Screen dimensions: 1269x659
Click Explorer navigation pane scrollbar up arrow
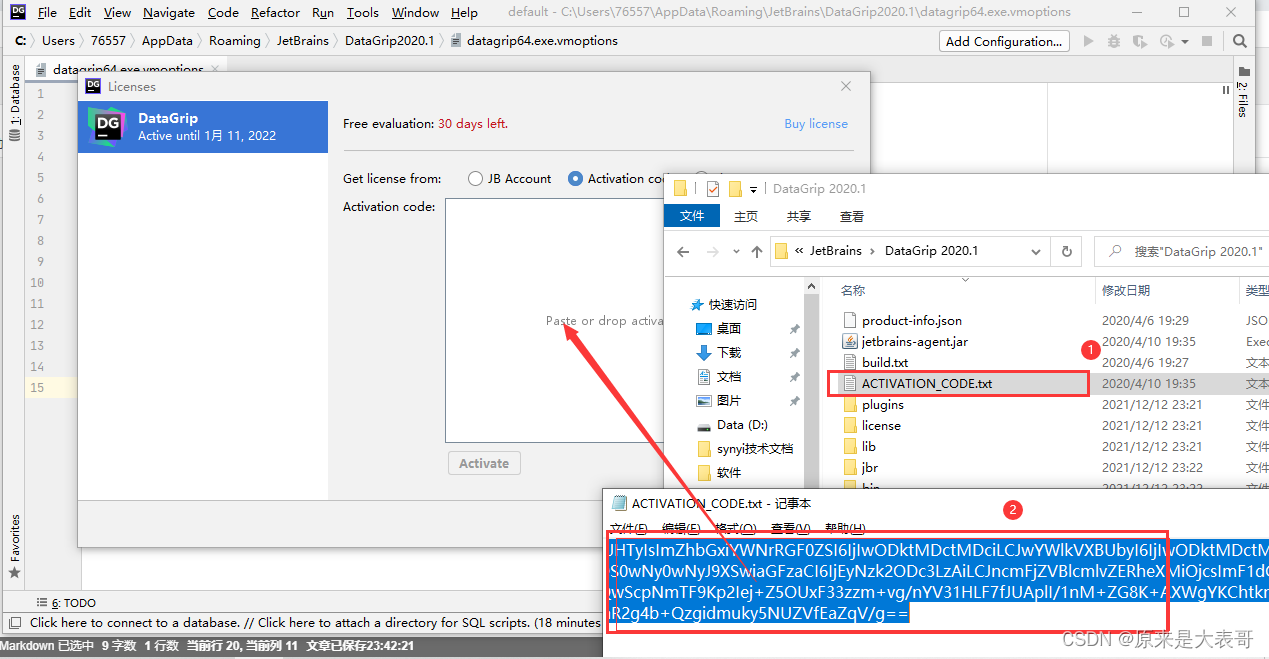tap(811, 286)
